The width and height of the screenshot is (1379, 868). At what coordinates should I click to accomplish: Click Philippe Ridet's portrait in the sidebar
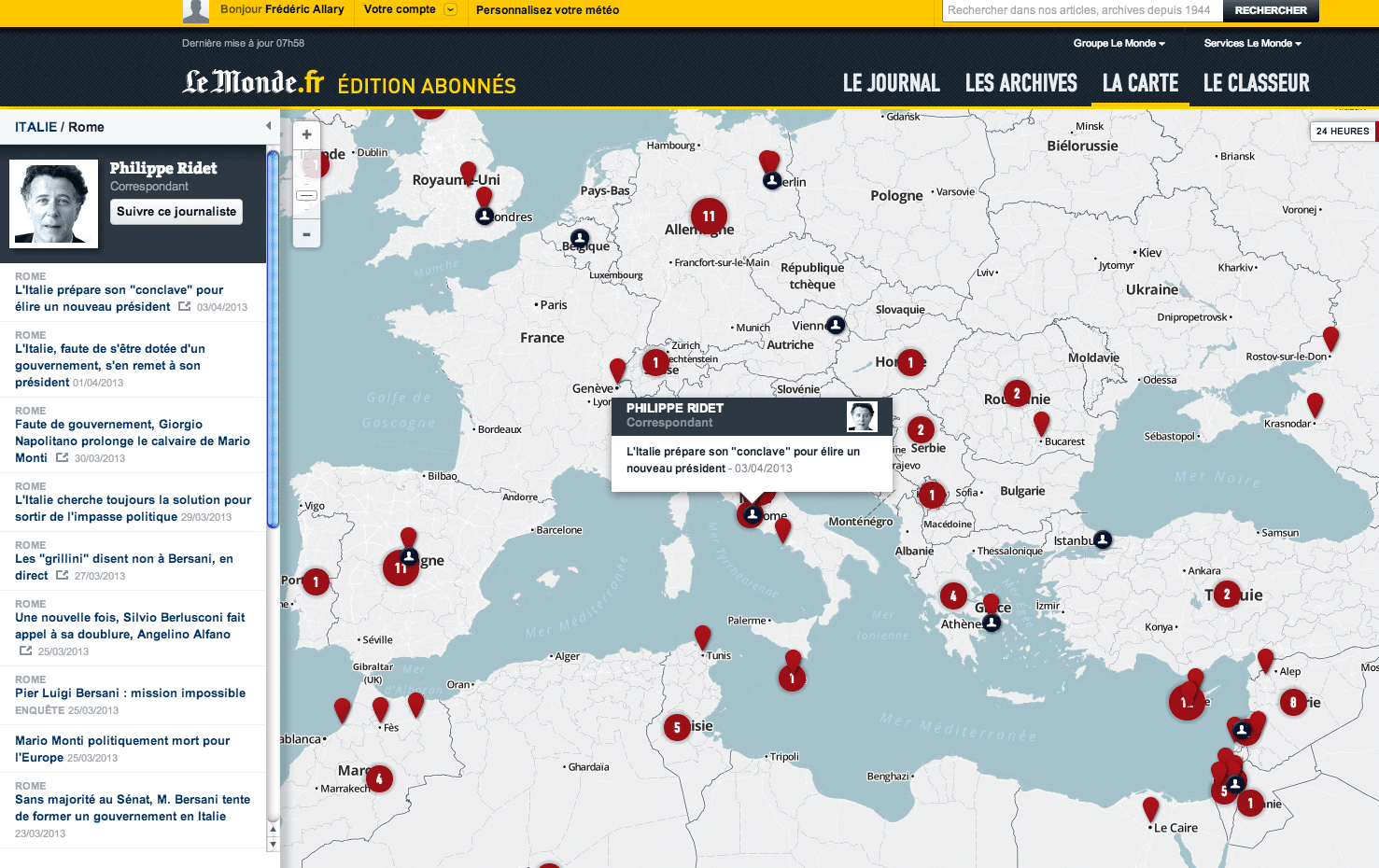(x=53, y=203)
